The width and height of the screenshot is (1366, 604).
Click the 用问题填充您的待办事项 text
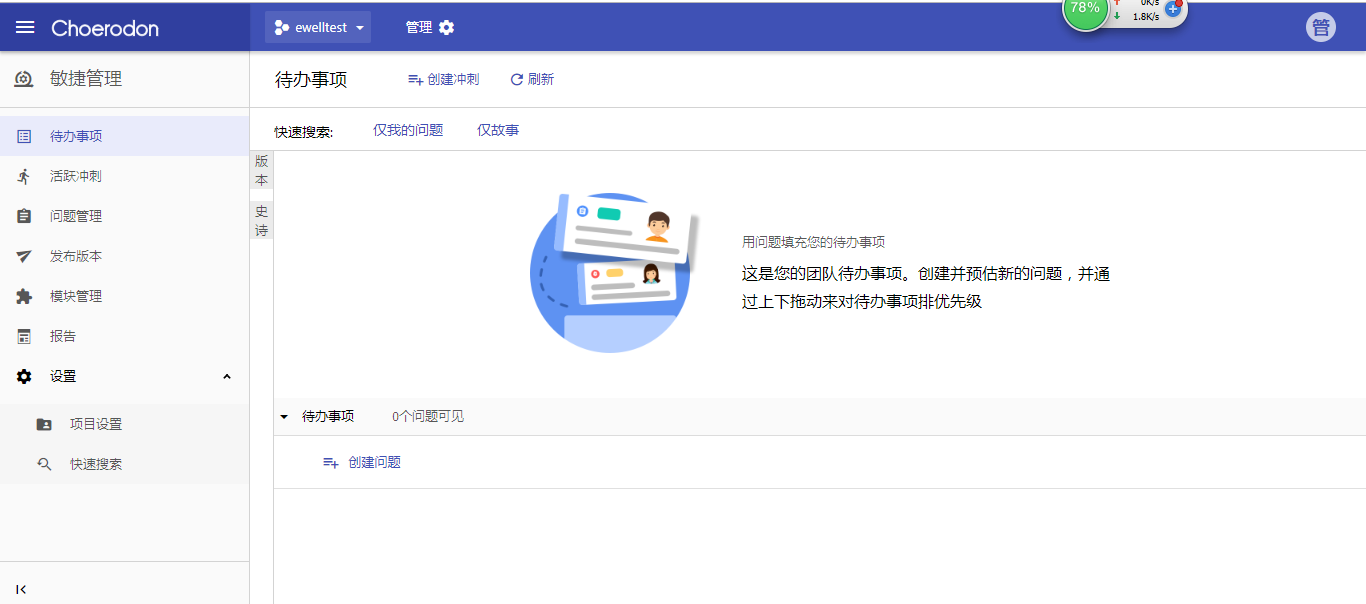[813, 242]
